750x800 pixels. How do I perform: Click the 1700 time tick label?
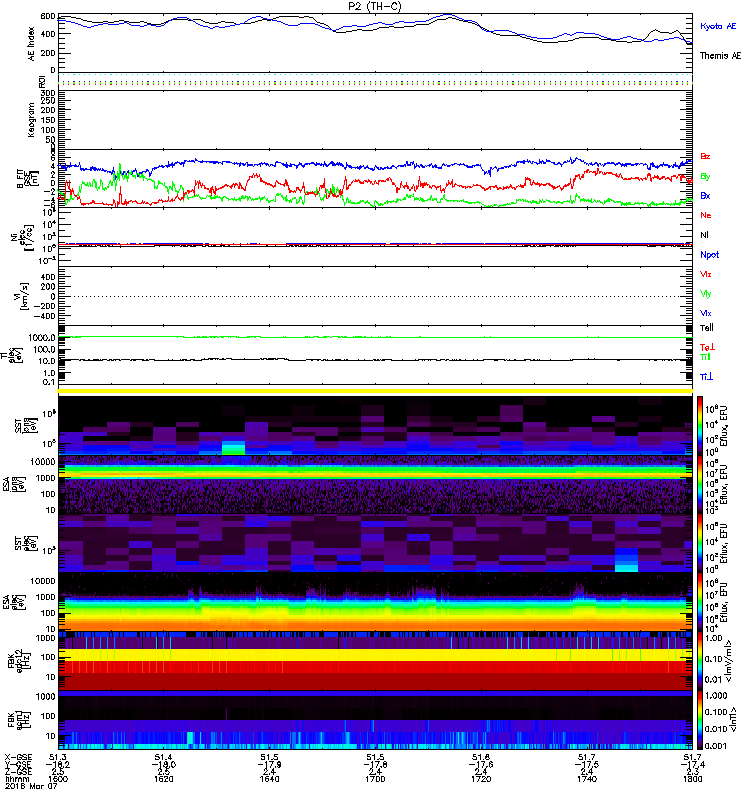click(x=375, y=779)
